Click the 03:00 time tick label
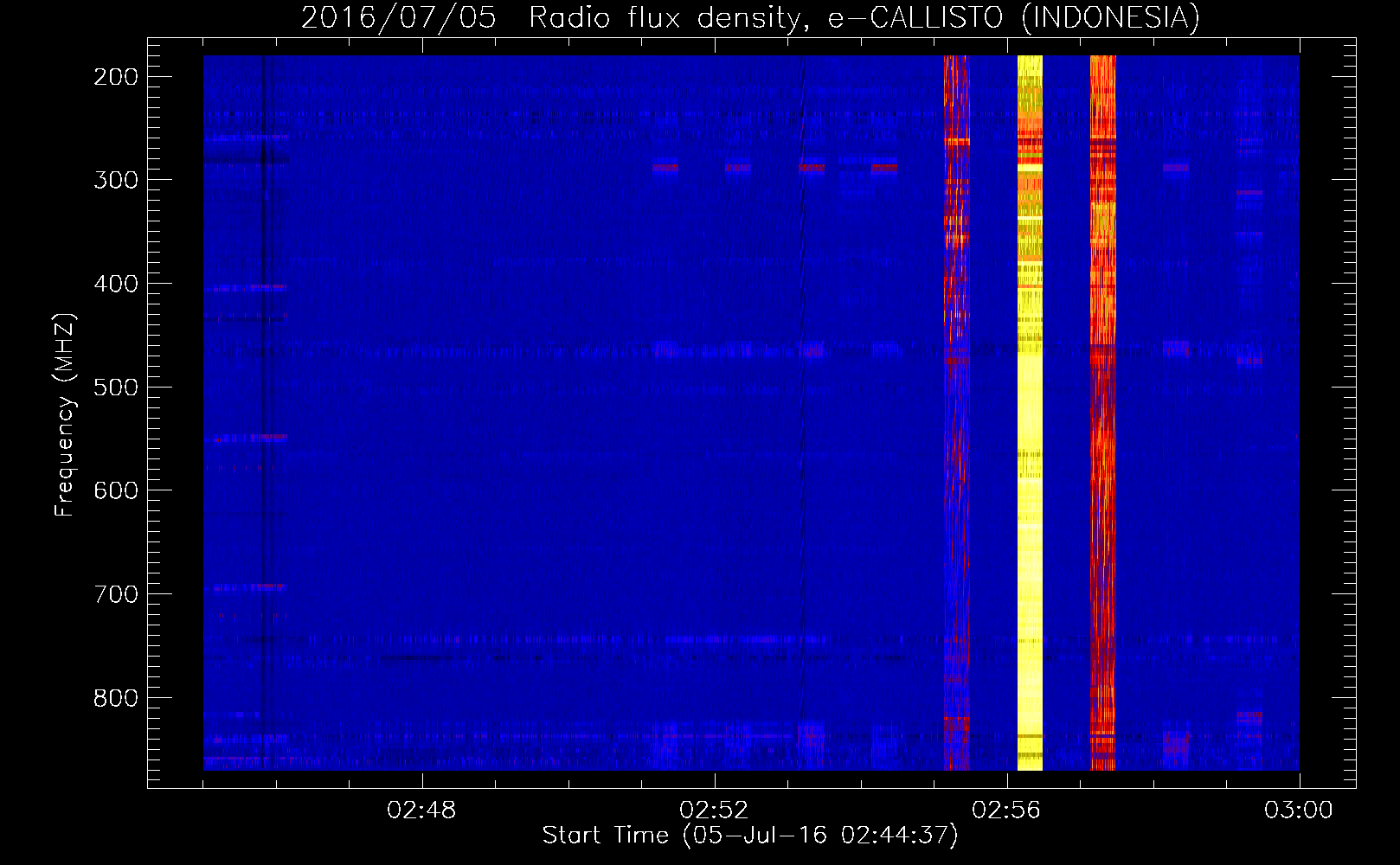1400x865 pixels. point(1299,811)
